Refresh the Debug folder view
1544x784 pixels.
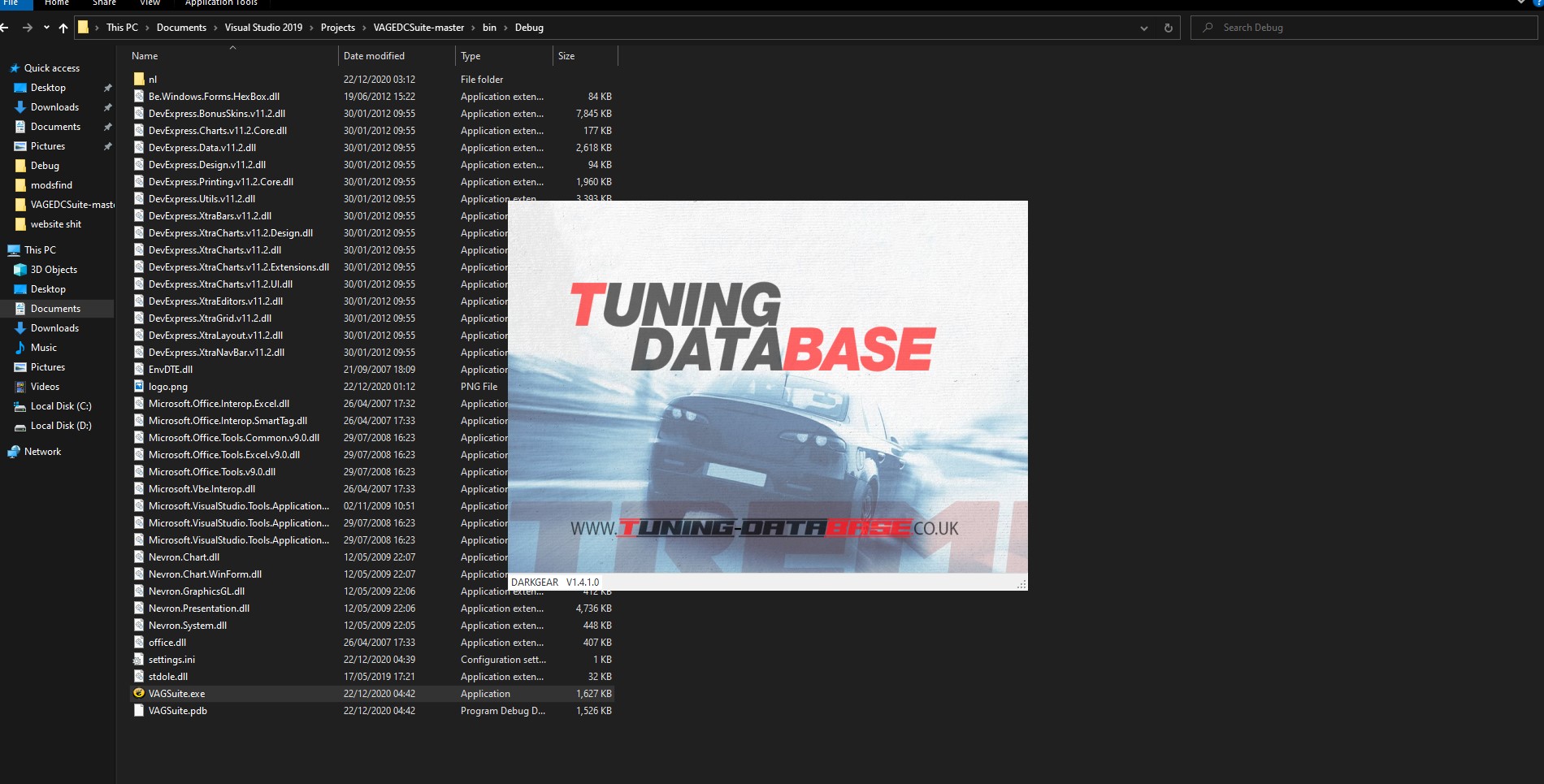point(1168,28)
